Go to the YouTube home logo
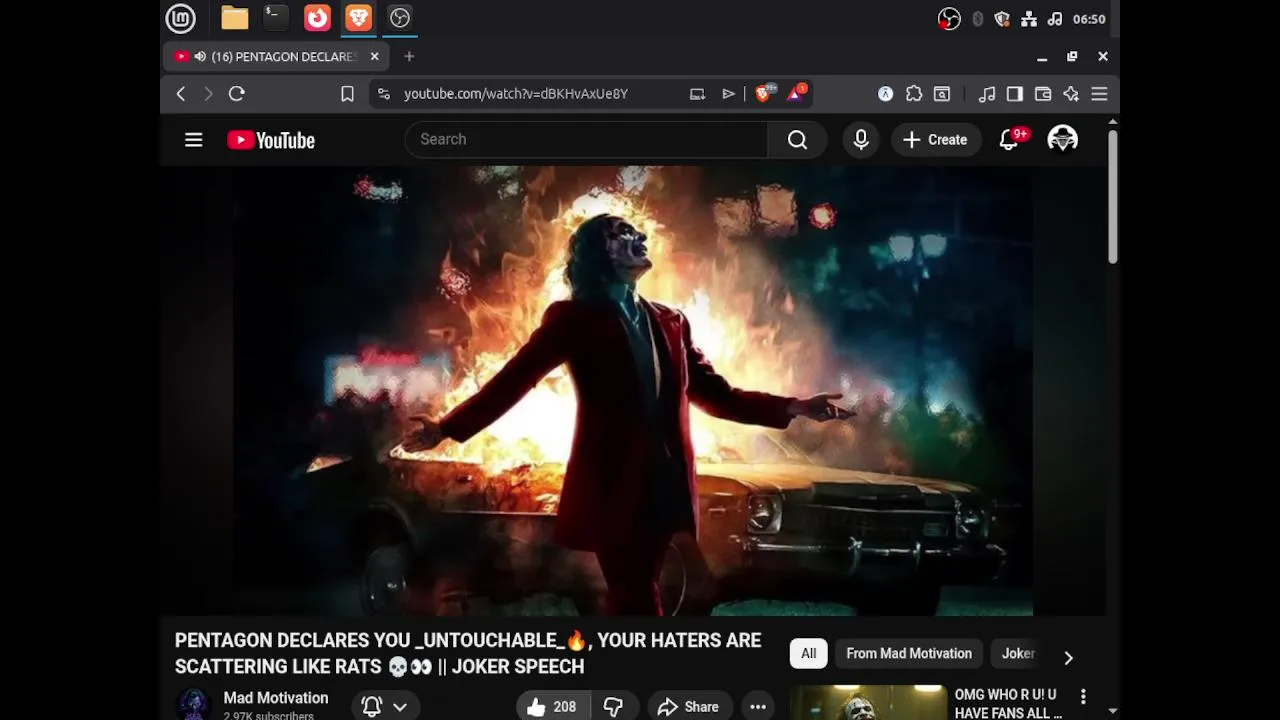1280x720 pixels. [x=271, y=140]
